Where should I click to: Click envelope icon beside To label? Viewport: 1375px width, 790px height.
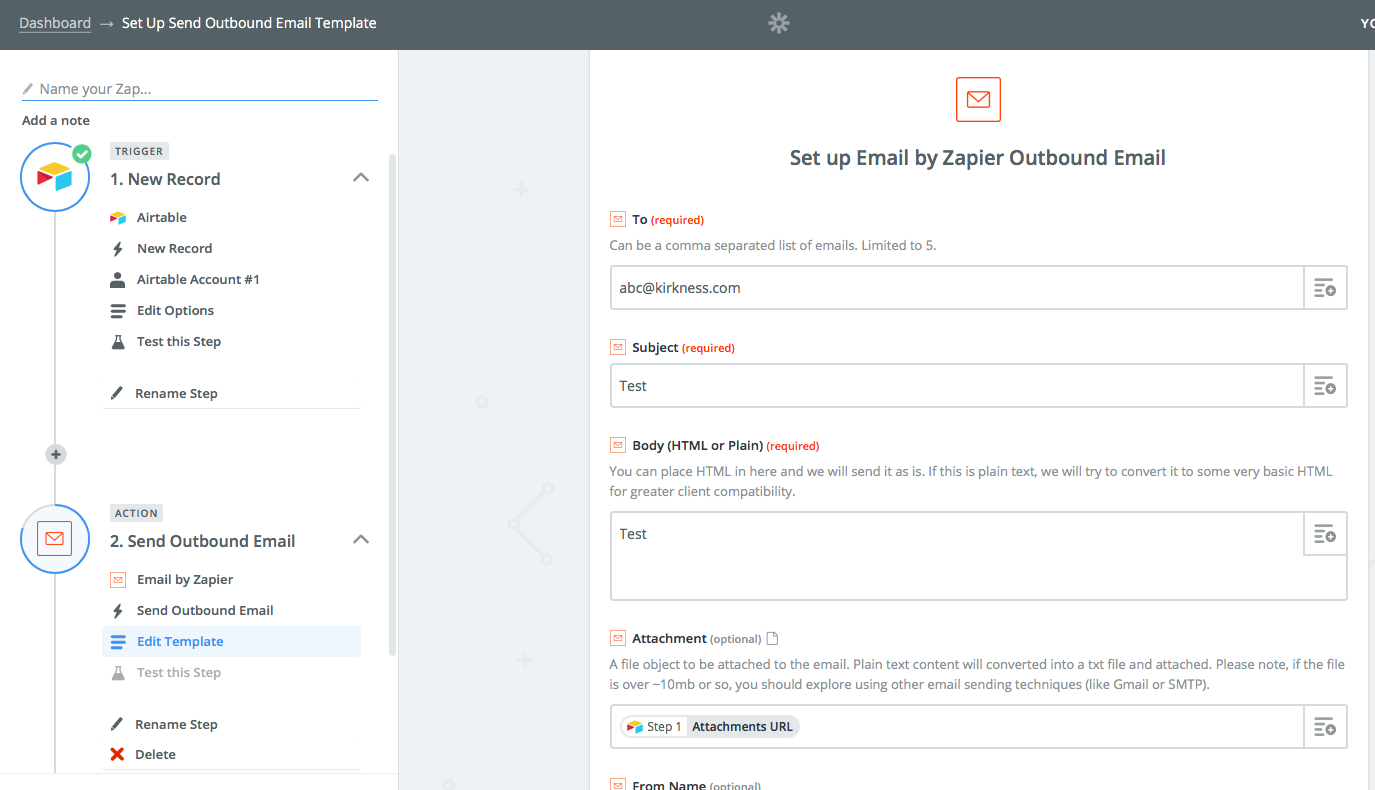pos(618,219)
